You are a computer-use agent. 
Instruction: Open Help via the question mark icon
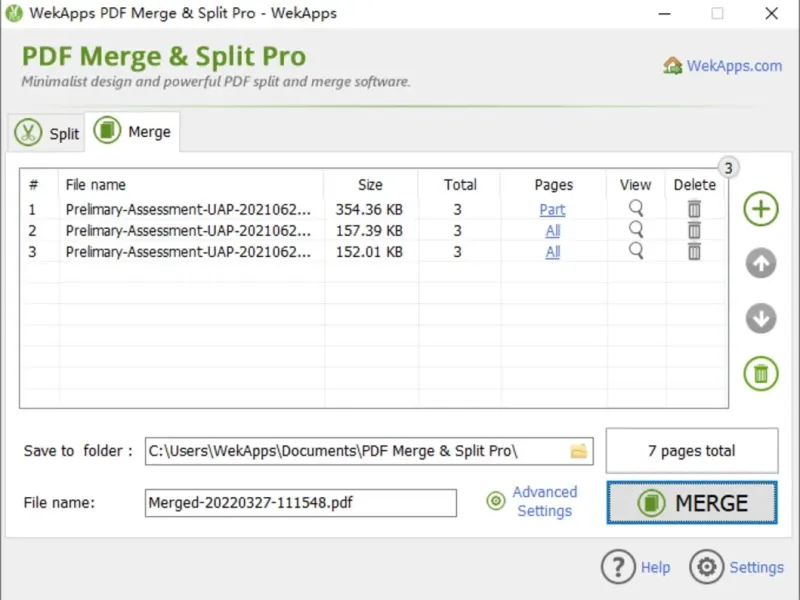618,566
